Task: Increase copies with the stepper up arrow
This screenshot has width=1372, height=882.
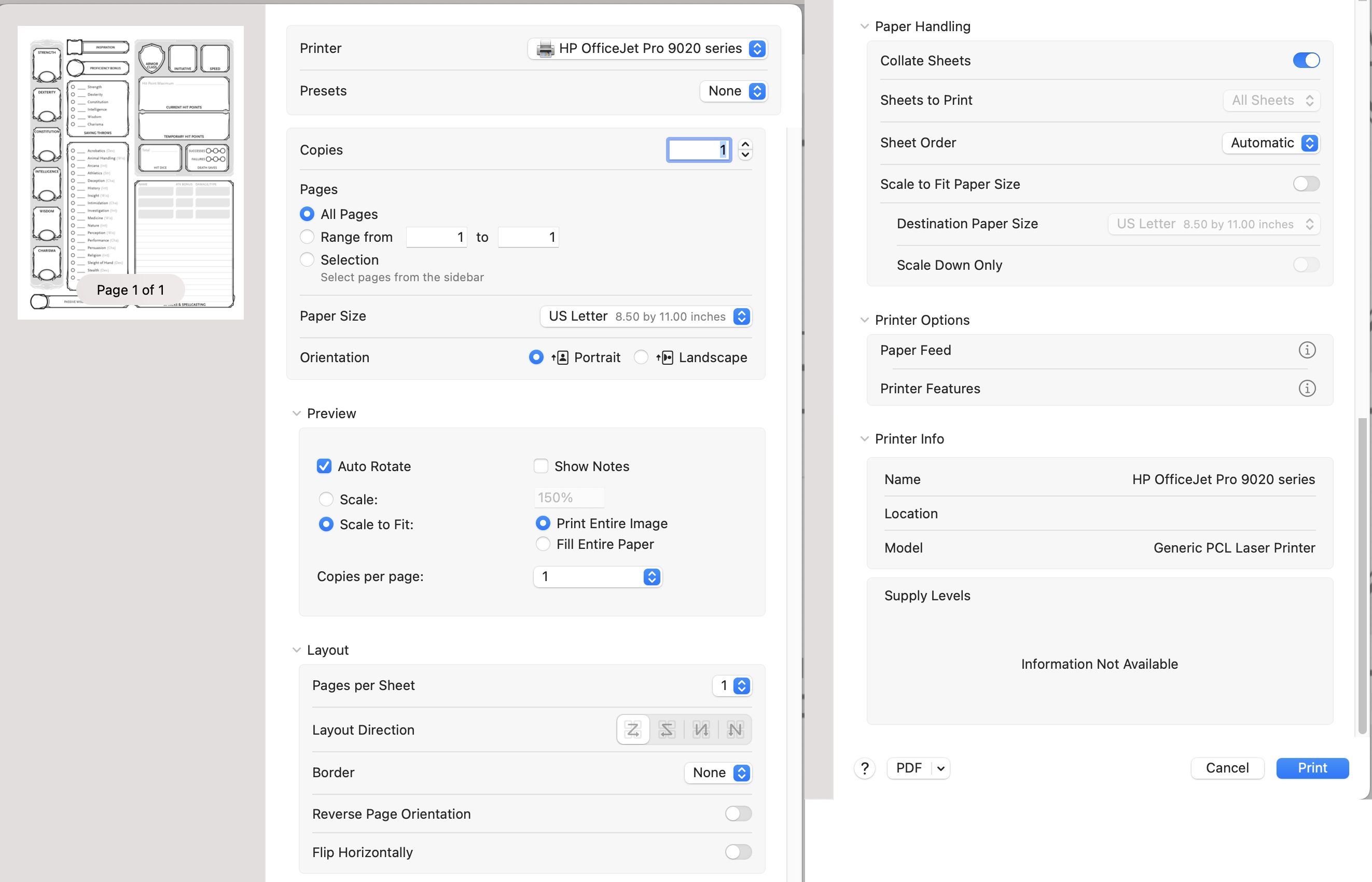Action: (x=745, y=144)
